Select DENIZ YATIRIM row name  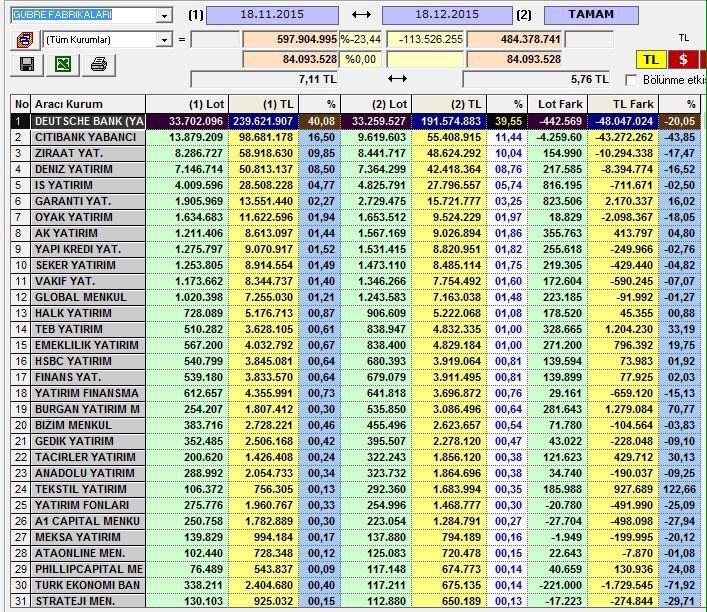(x=88, y=169)
